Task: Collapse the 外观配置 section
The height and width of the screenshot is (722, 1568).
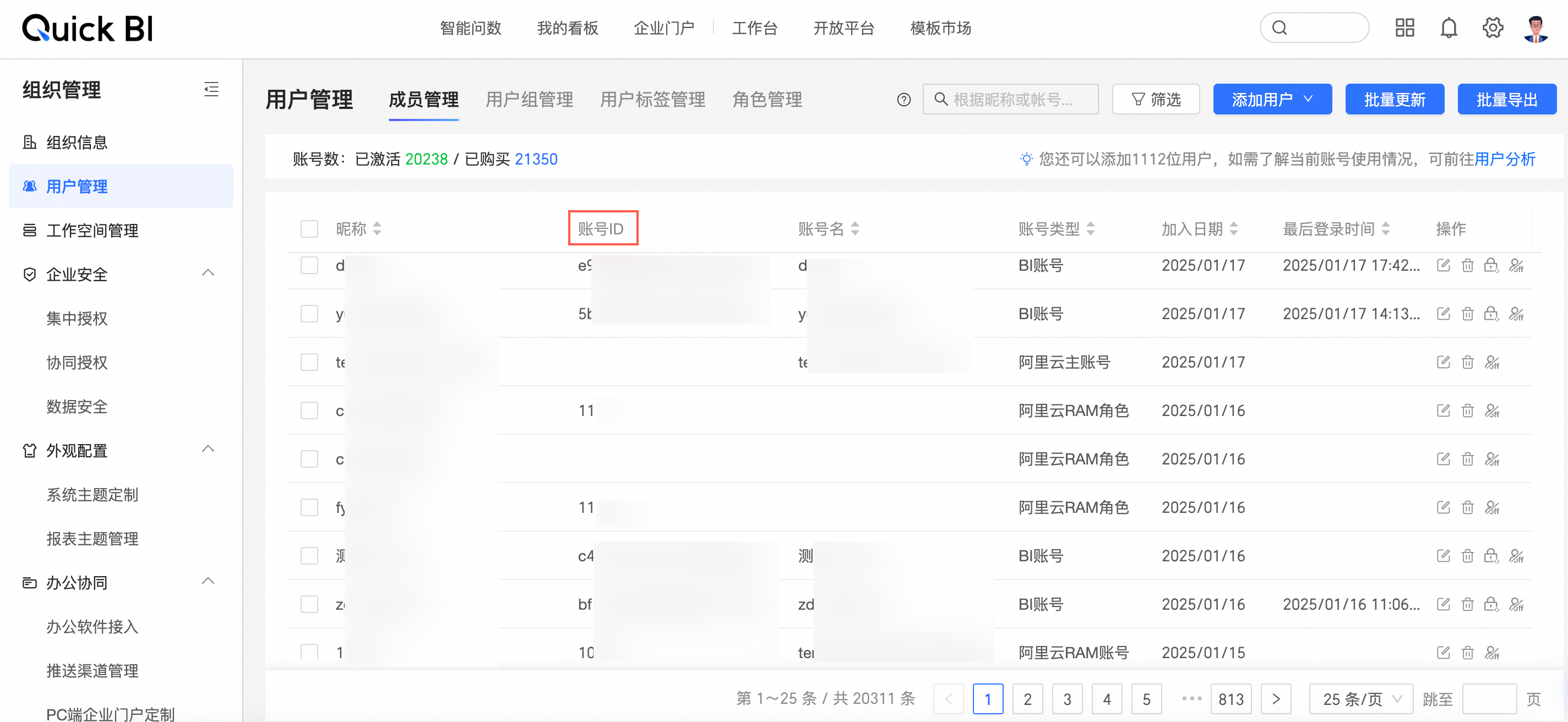Action: click(x=208, y=450)
